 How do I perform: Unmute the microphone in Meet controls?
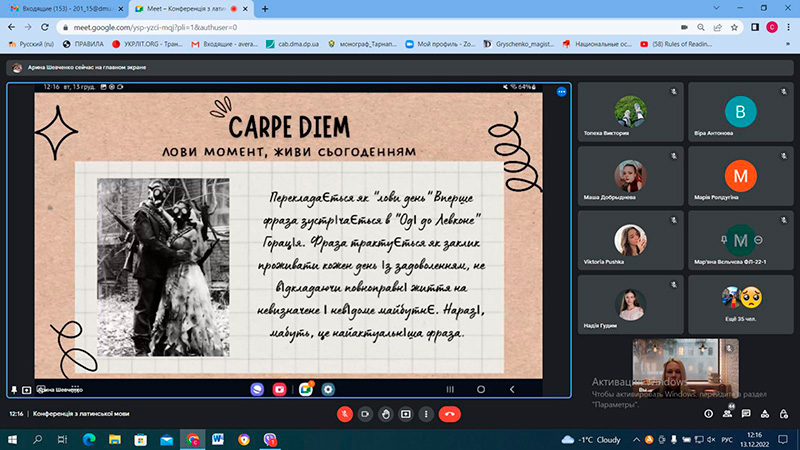click(343, 413)
